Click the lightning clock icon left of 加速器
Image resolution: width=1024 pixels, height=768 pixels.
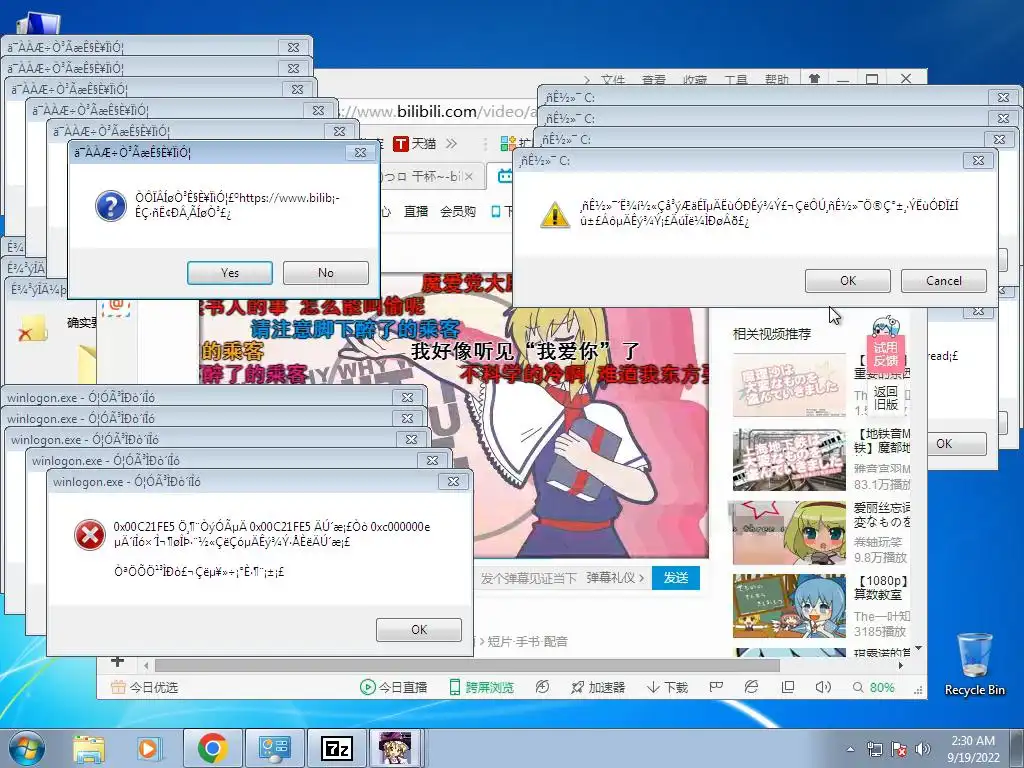point(542,687)
